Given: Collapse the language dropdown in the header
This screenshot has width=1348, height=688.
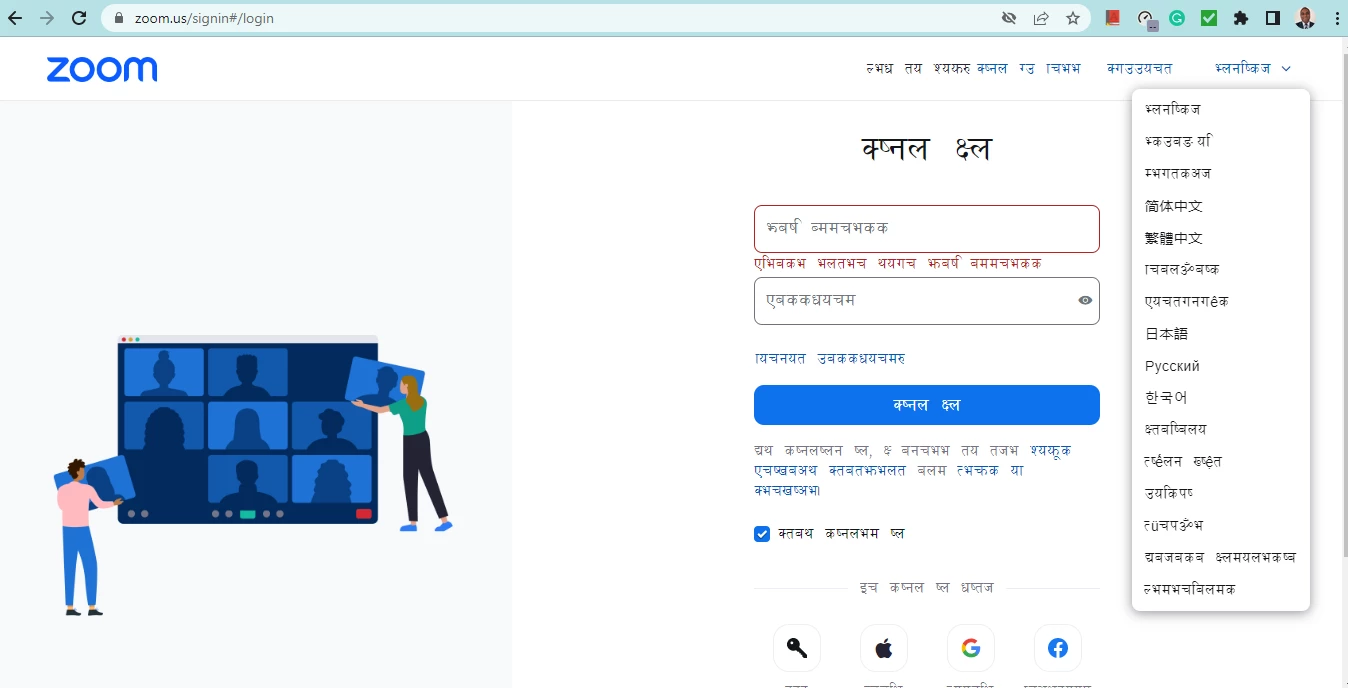Looking at the screenshot, I should pyautogui.click(x=1253, y=69).
